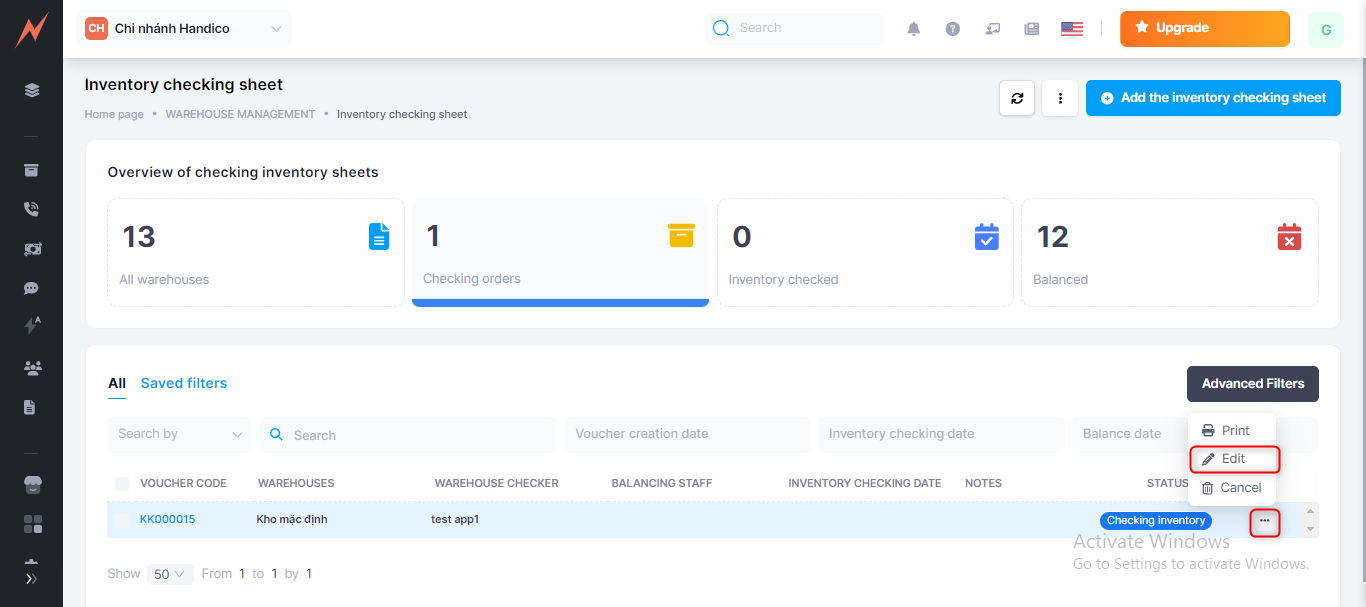This screenshot has height=607, width=1366.
Task: Open the Show 50 rows-per-page dropdown
Action: (171, 574)
